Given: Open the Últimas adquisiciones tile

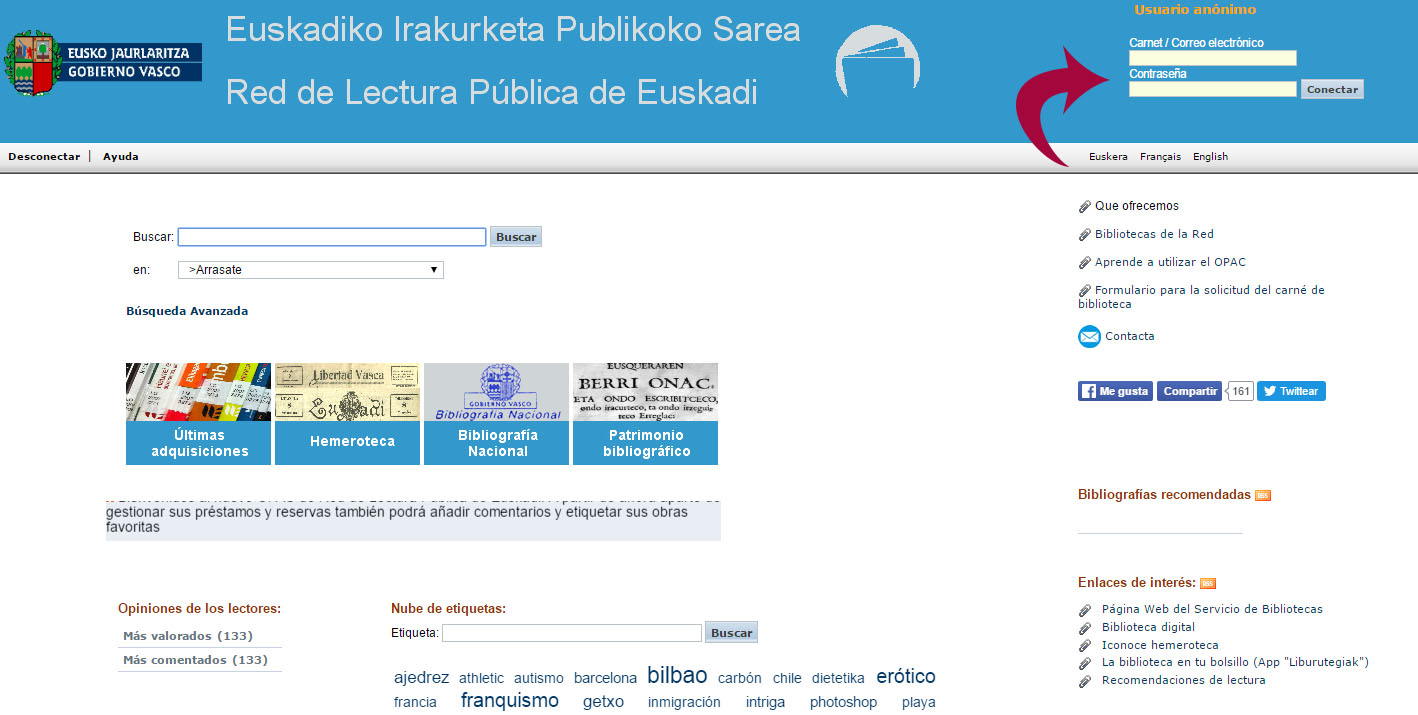Looking at the screenshot, I should click(x=198, y=414).
